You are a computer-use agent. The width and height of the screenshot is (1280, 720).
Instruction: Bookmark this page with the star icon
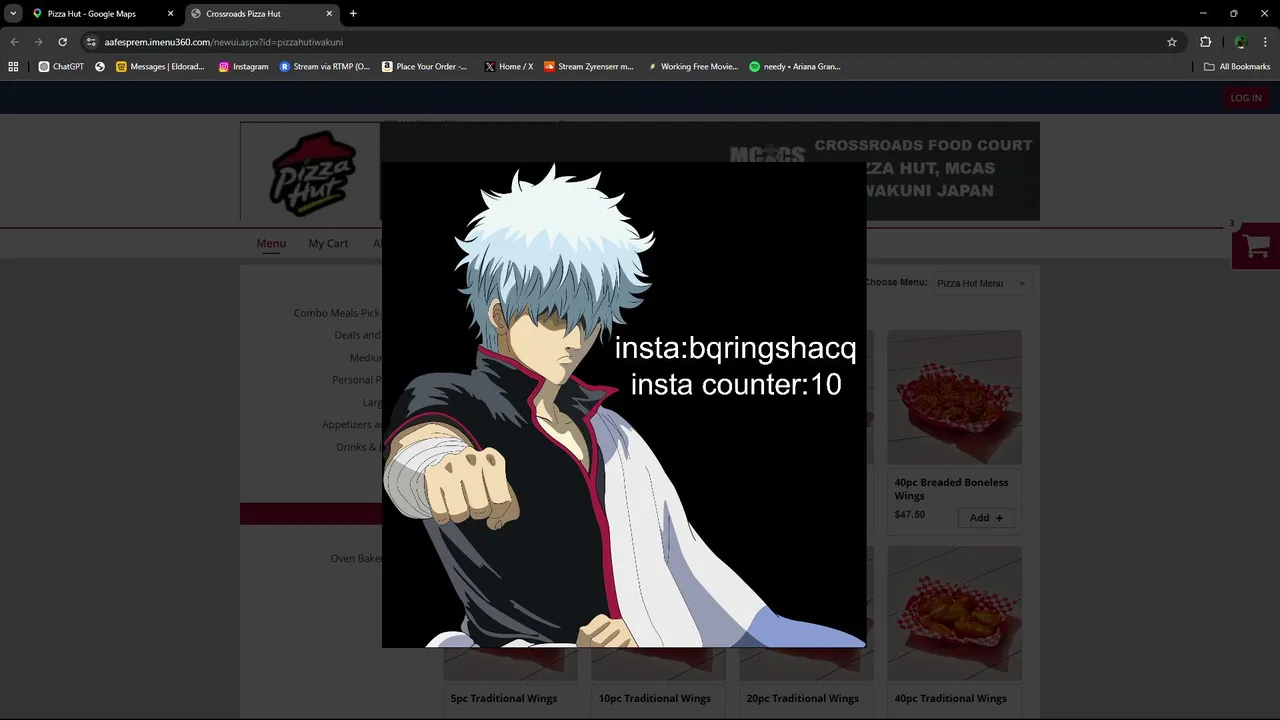[x=1172, y=42]
